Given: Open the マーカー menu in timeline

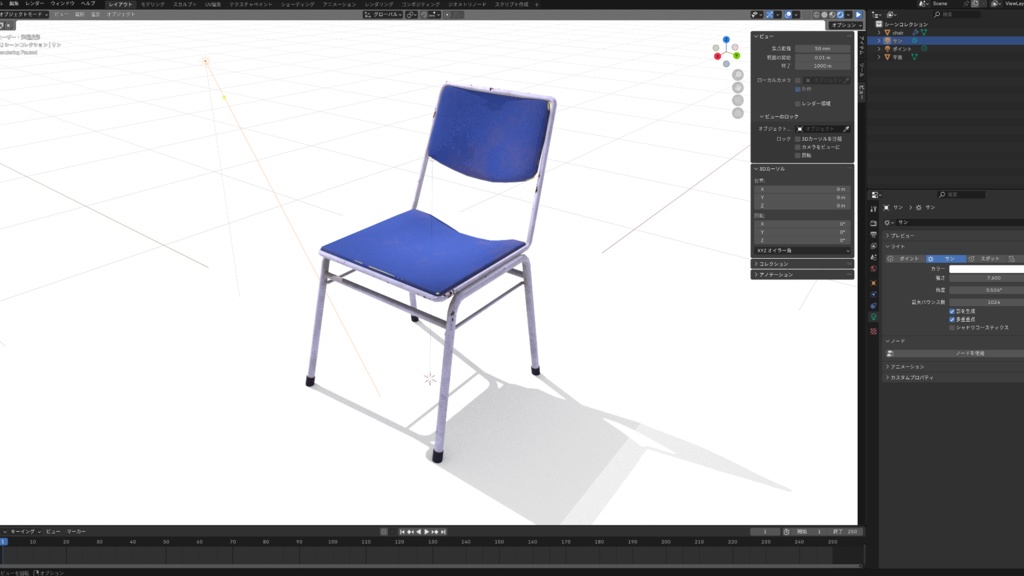Looking at the screenshot, I should click(76, 532).
